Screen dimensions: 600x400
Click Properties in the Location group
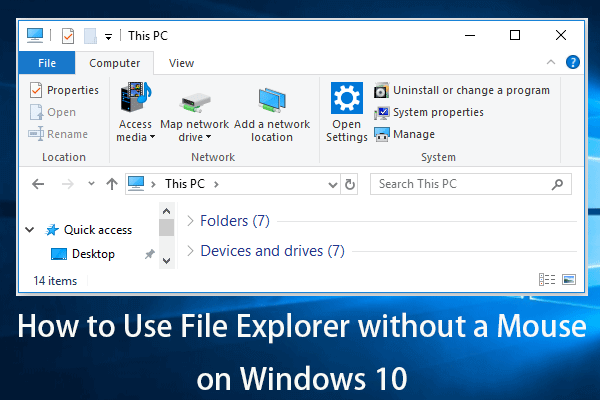click(x=64, y=90)
